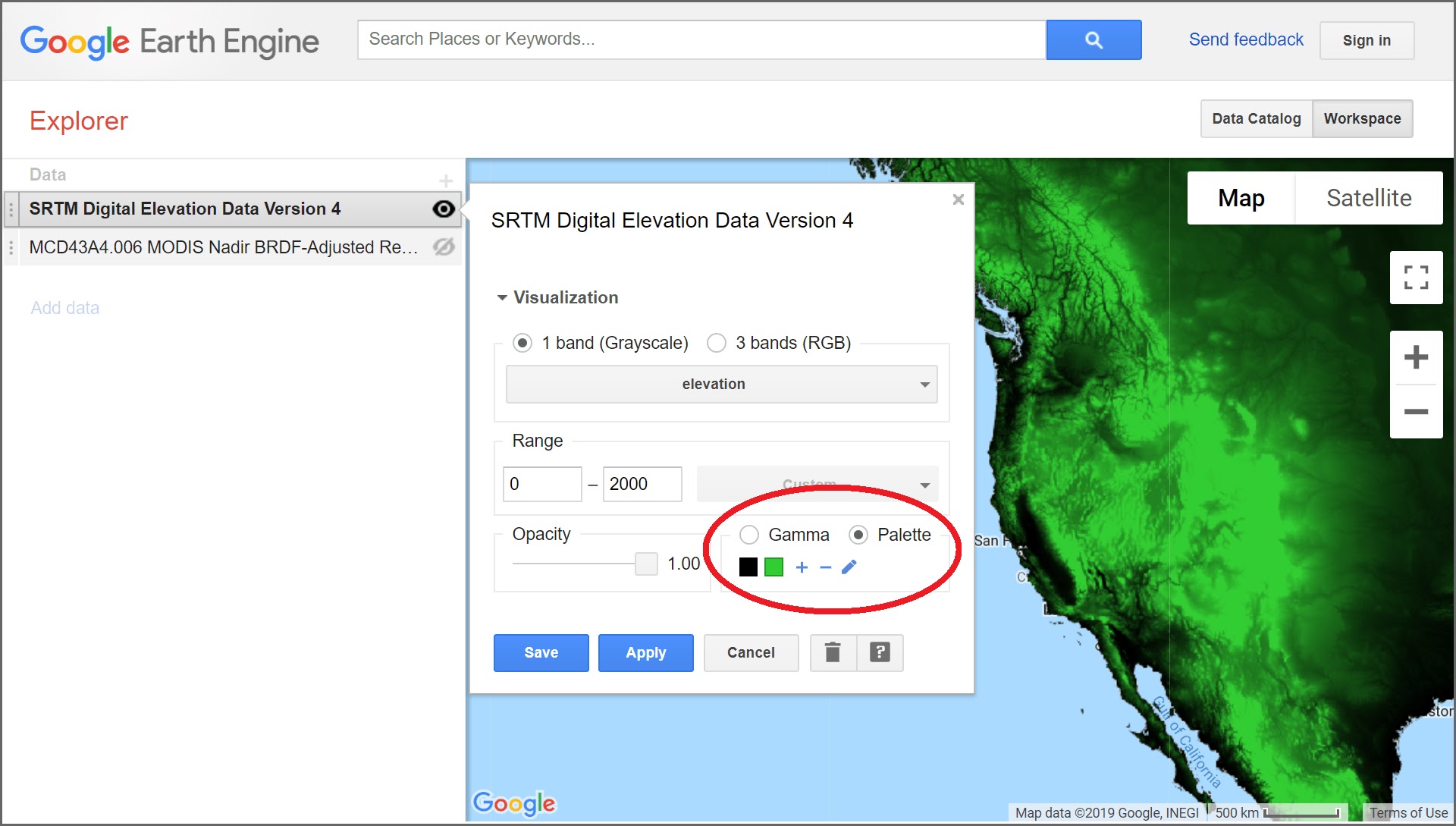Select 3 bands (RGB) option
1456x826 pixels.
click(x=717, y=343)
